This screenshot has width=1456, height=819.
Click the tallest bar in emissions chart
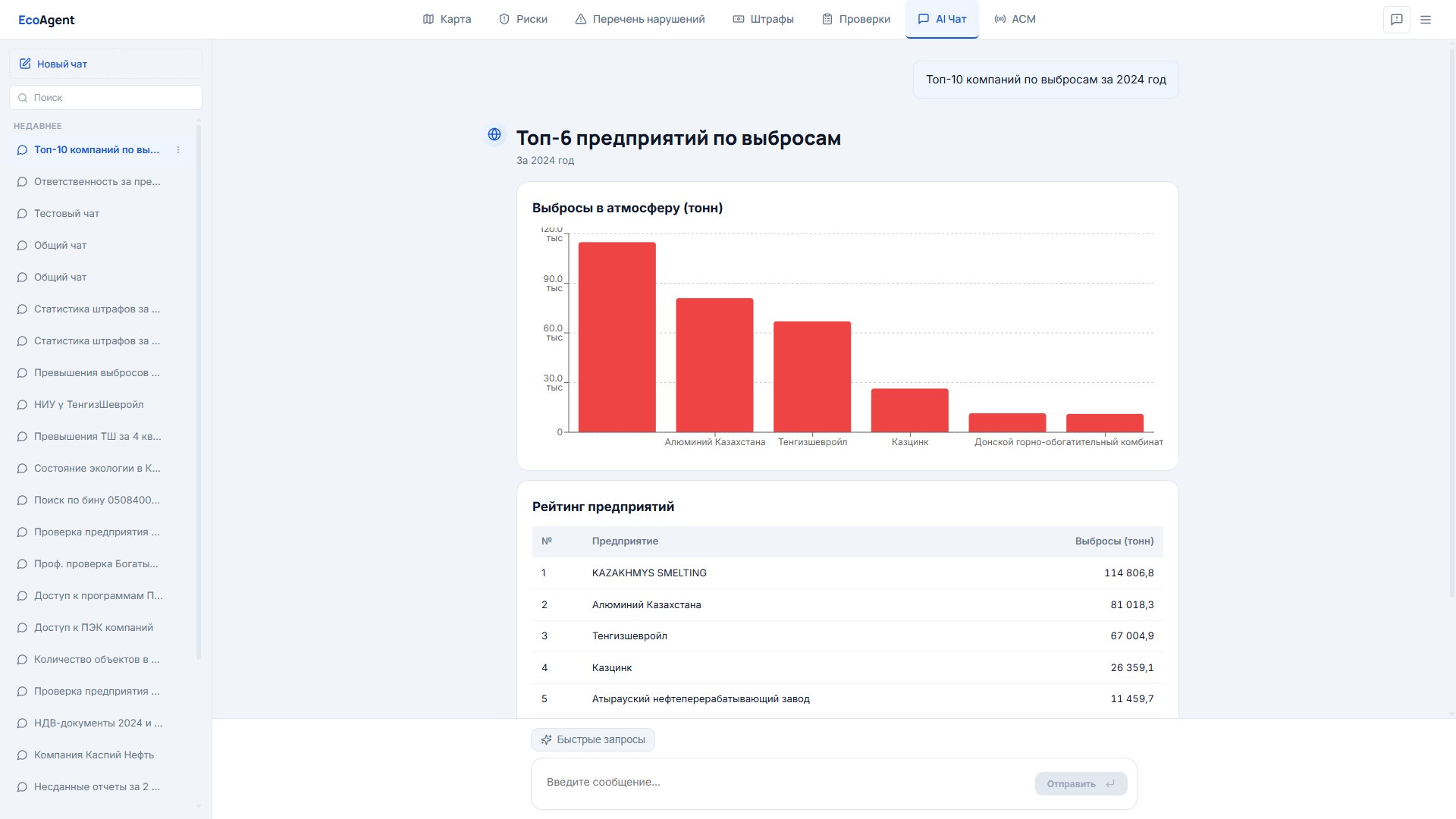point(617,337)
